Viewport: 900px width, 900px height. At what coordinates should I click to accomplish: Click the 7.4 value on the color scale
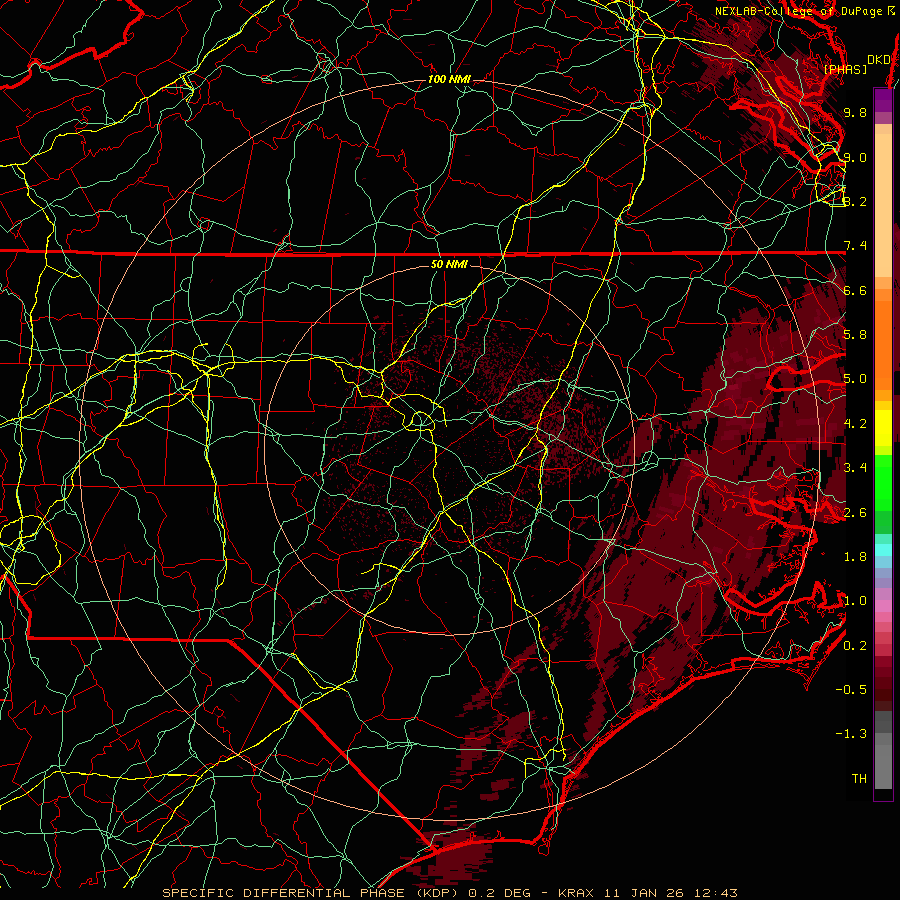855,246
